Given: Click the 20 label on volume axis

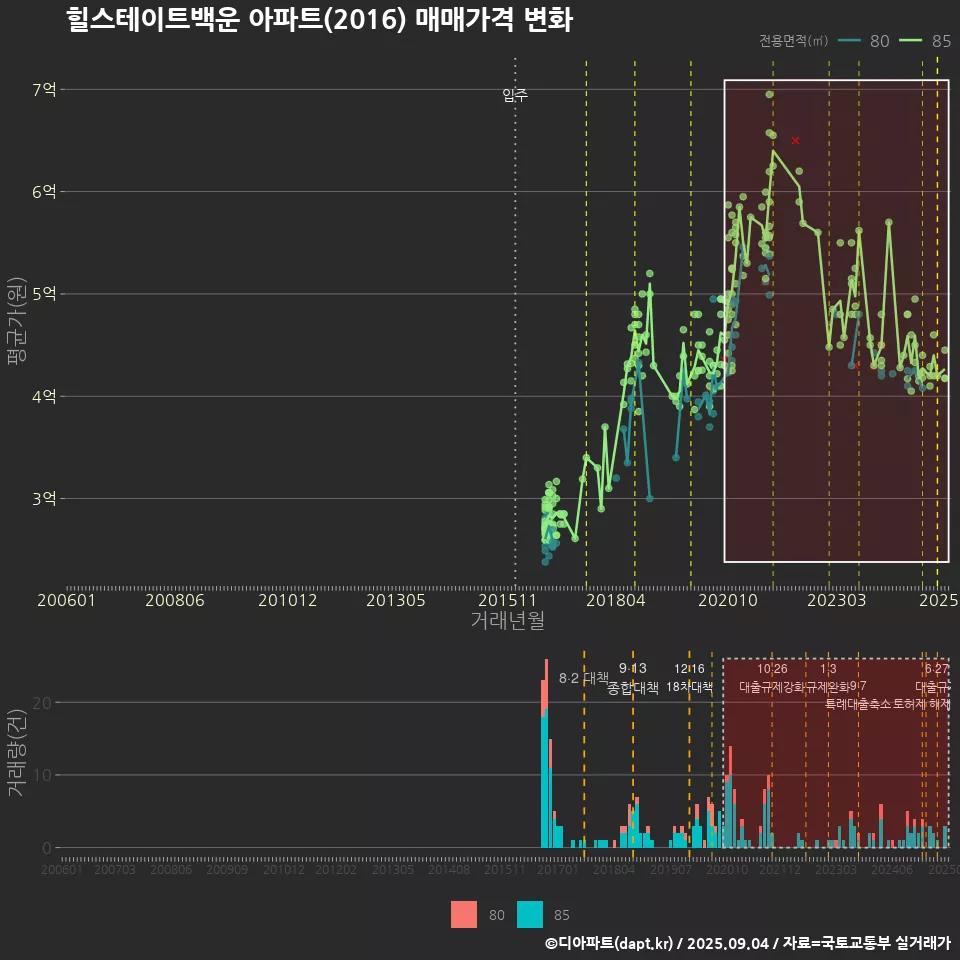Looking at the screenshot, I should (x=42, y=703).
